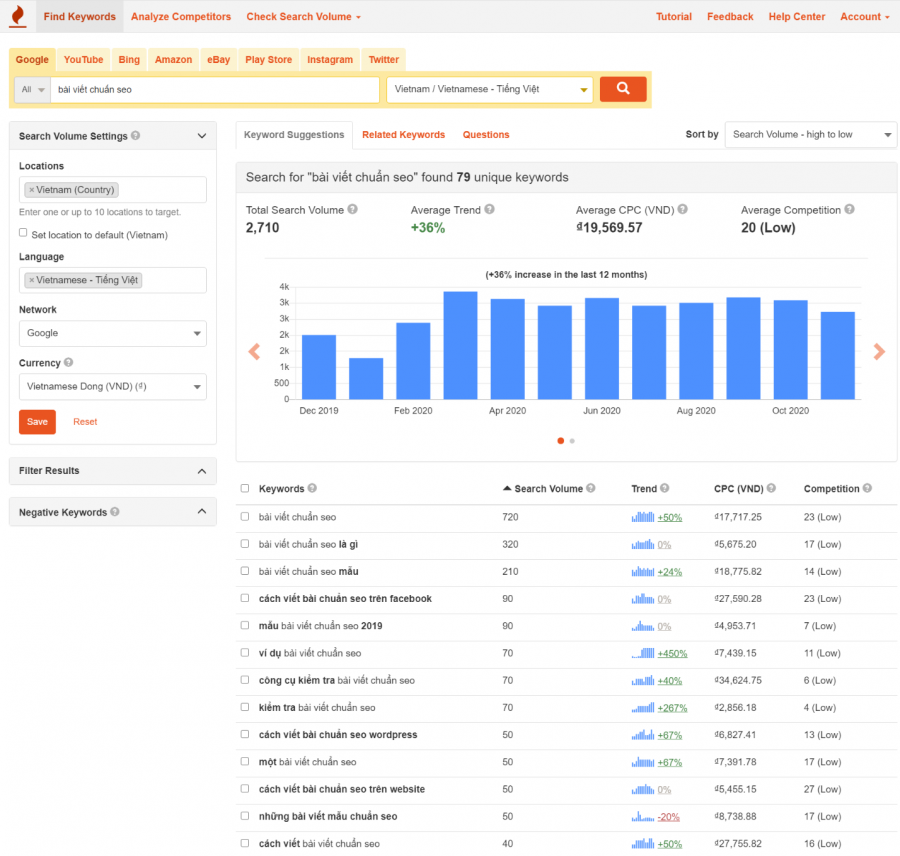The width and height of the screenshot is (900, 856).
Task: Open trend sparkline for công cụ kiểm tra row
Action: pos(643,680)
